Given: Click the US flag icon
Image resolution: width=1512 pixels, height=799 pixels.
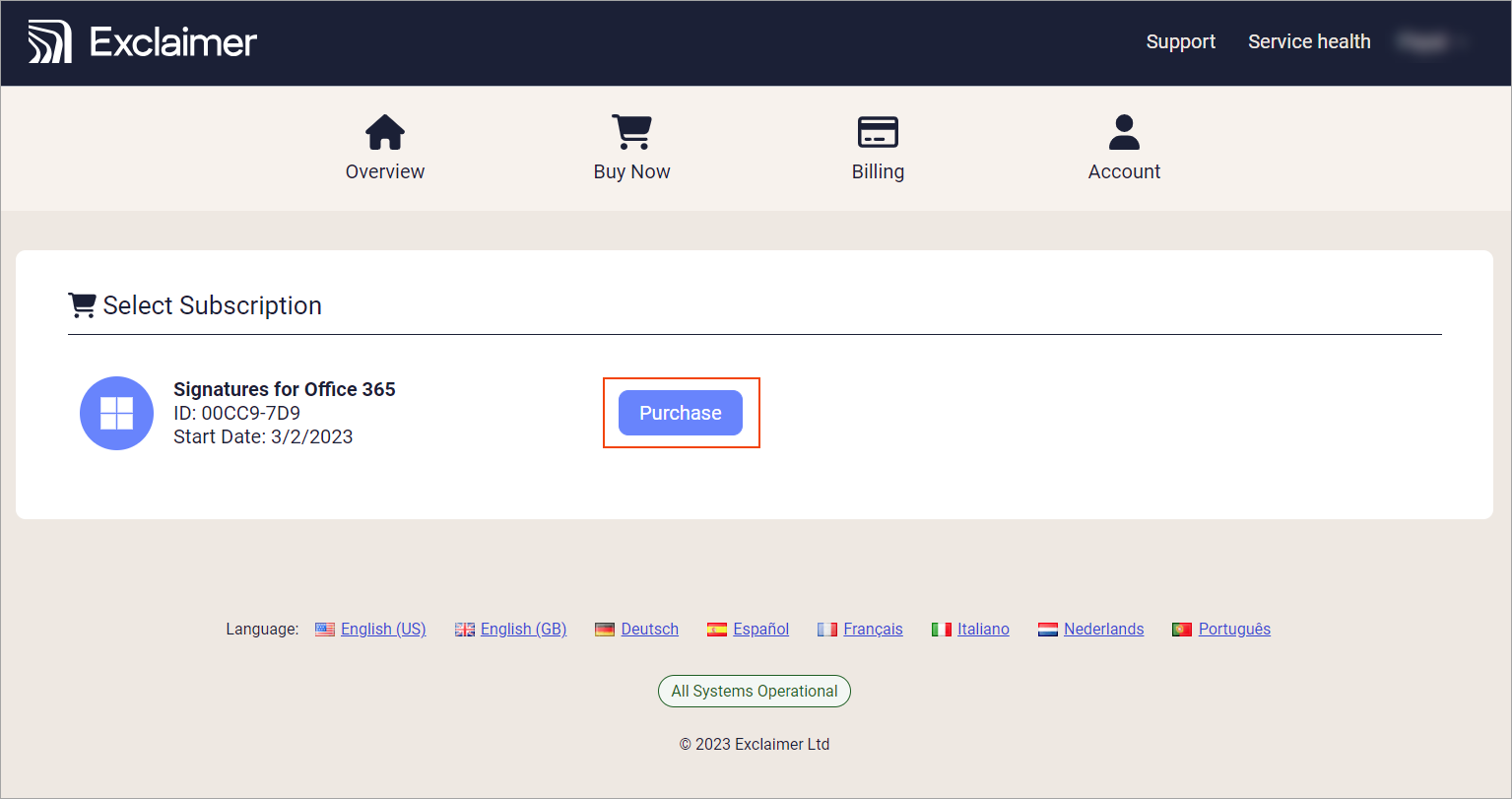Looking at the screenshot, I should coord(325,629).
